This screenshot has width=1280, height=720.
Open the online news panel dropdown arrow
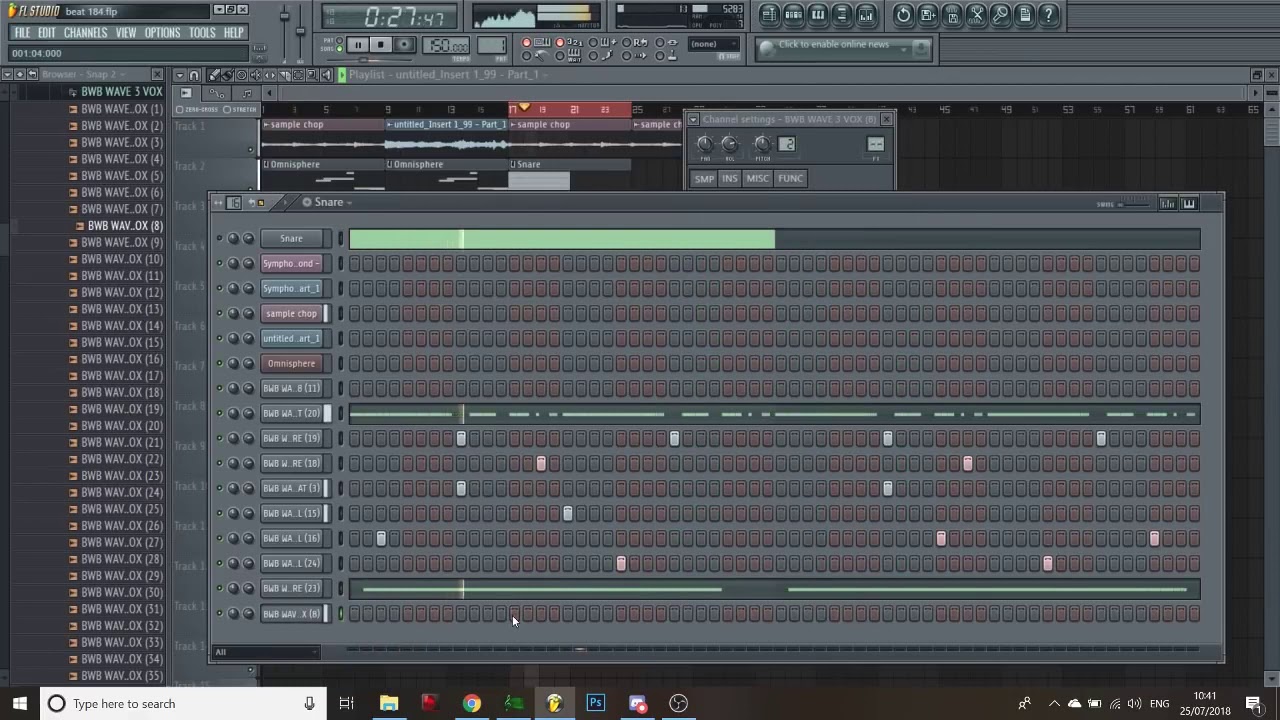903,50
